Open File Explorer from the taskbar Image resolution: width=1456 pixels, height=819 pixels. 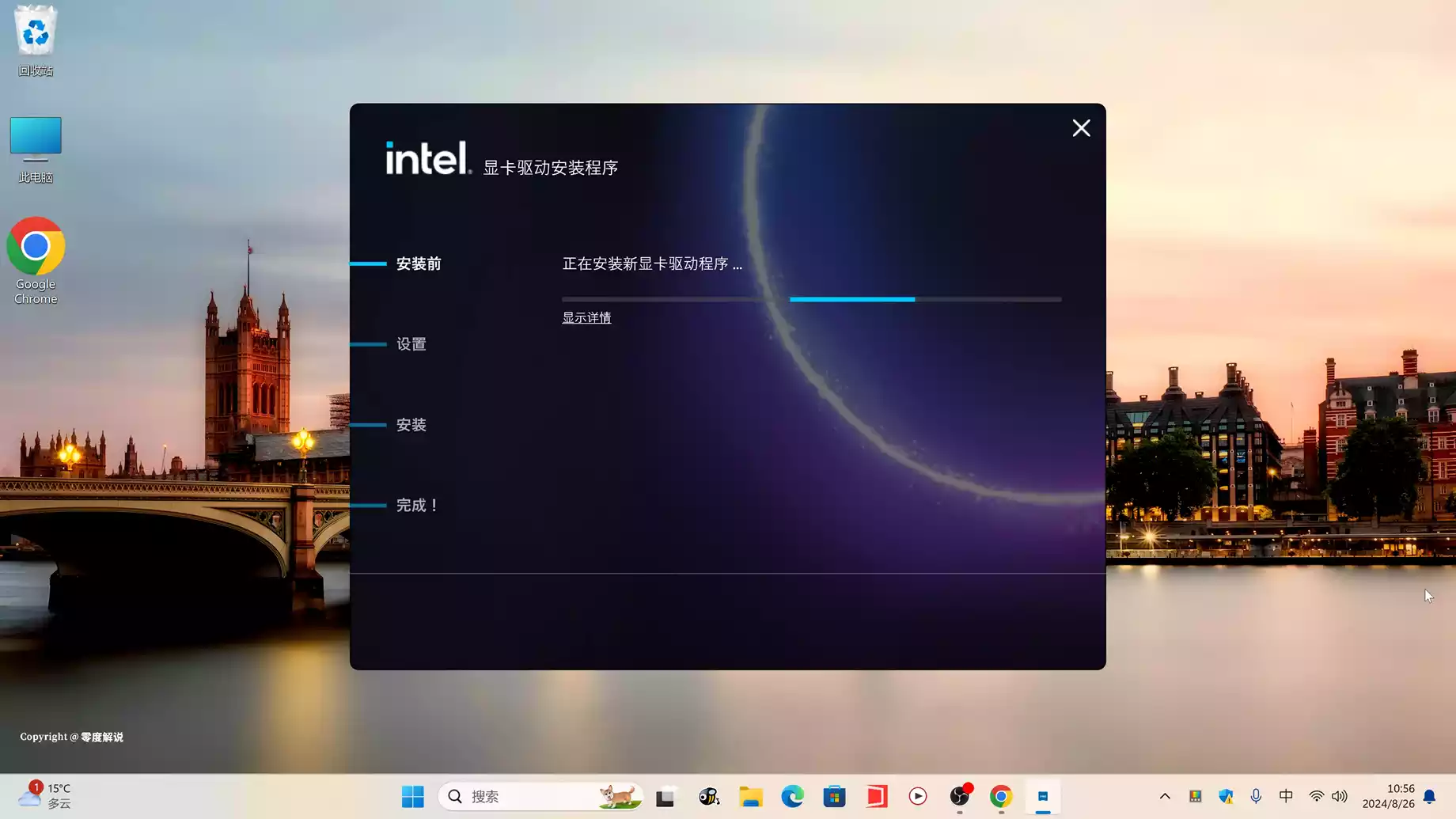pyautogui.click(x=750, y=796)
